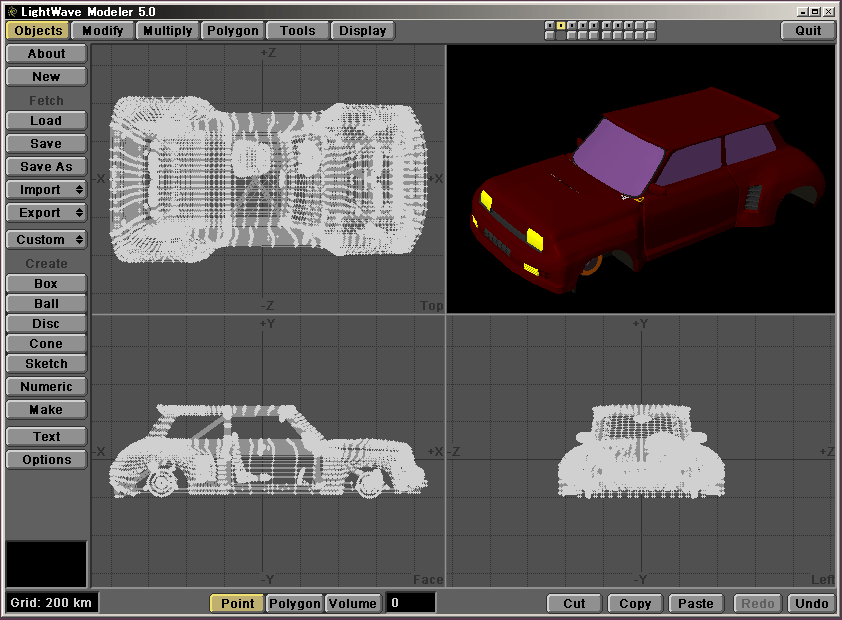842x620 pixels.
Task: Click the selection count field
Action: (411, 603)
